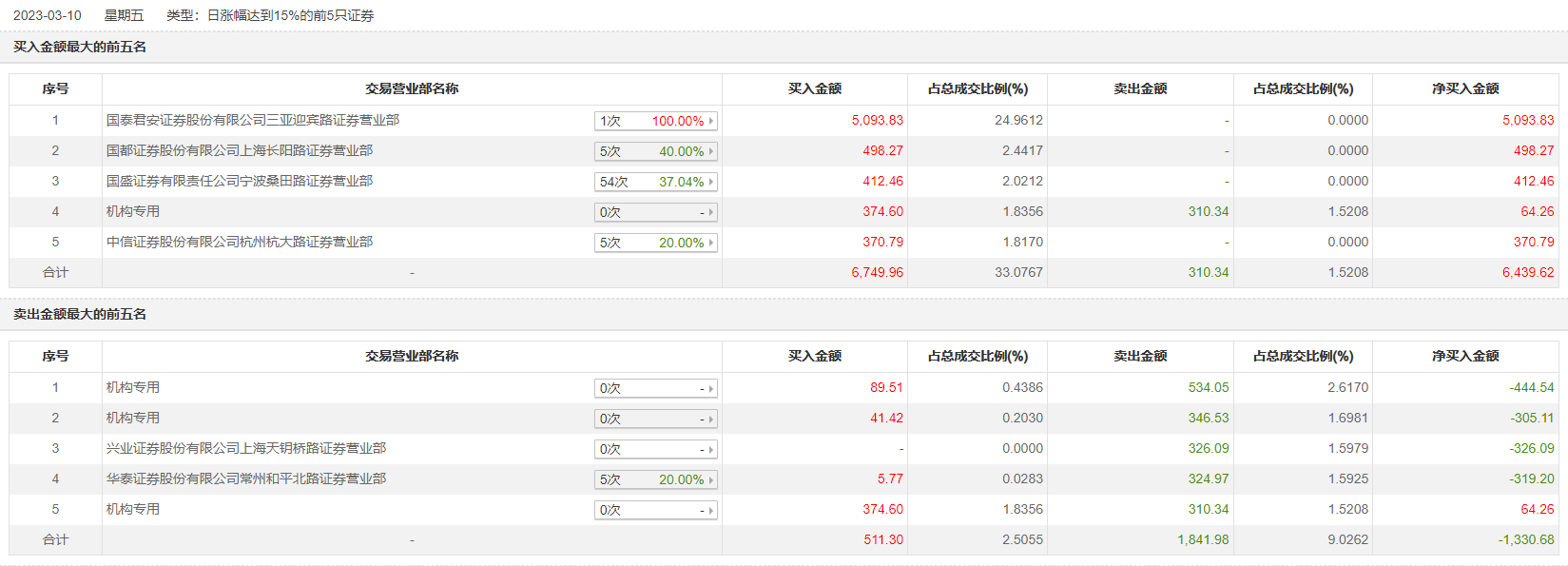Click 买入金额 column header in the top table
This screenshot has height=566, width=1568.
pos(814,88)
